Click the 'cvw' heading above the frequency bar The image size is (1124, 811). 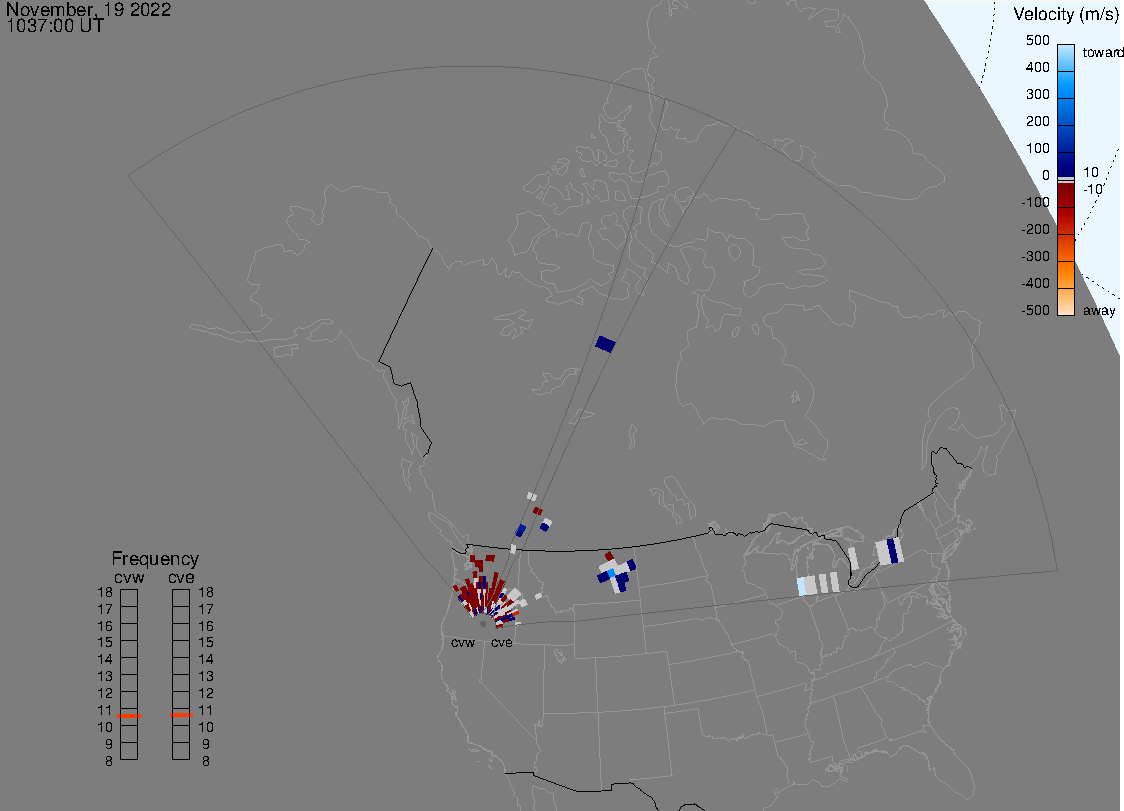pyautogui.click(x=129, y=578)
